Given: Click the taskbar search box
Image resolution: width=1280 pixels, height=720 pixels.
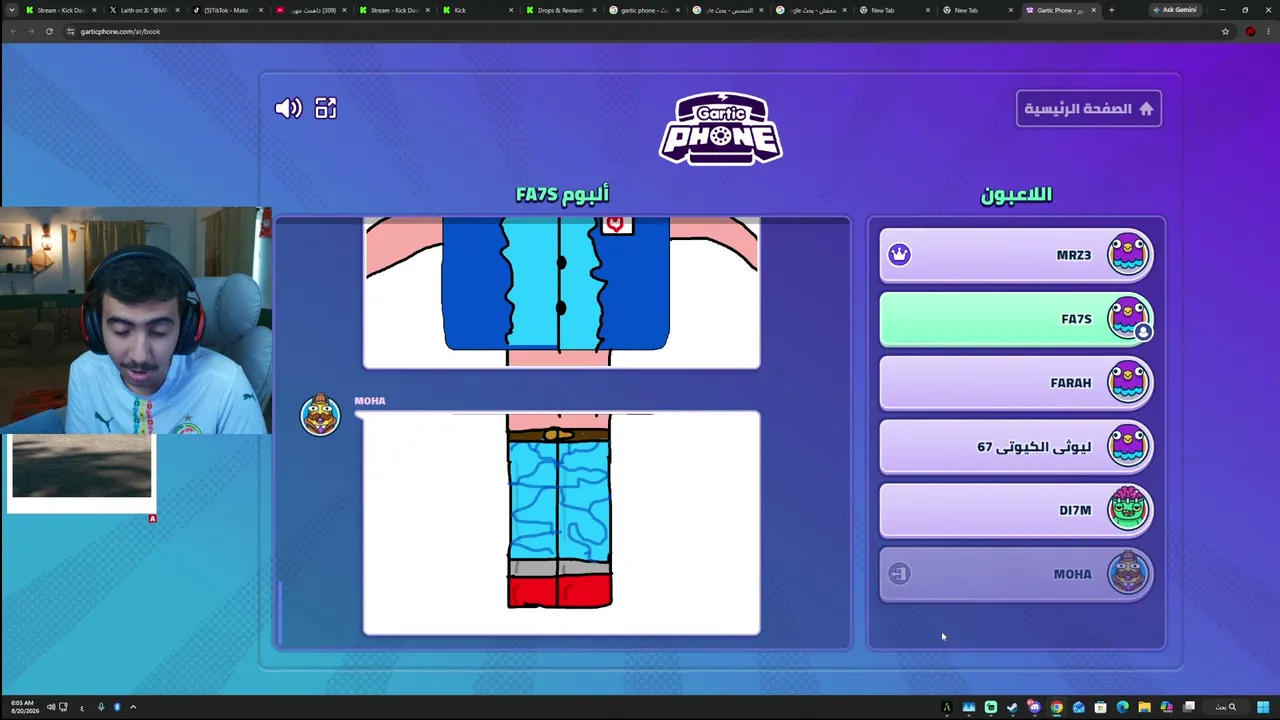Looking at the screenshot, I should (x=1225, y=707).
